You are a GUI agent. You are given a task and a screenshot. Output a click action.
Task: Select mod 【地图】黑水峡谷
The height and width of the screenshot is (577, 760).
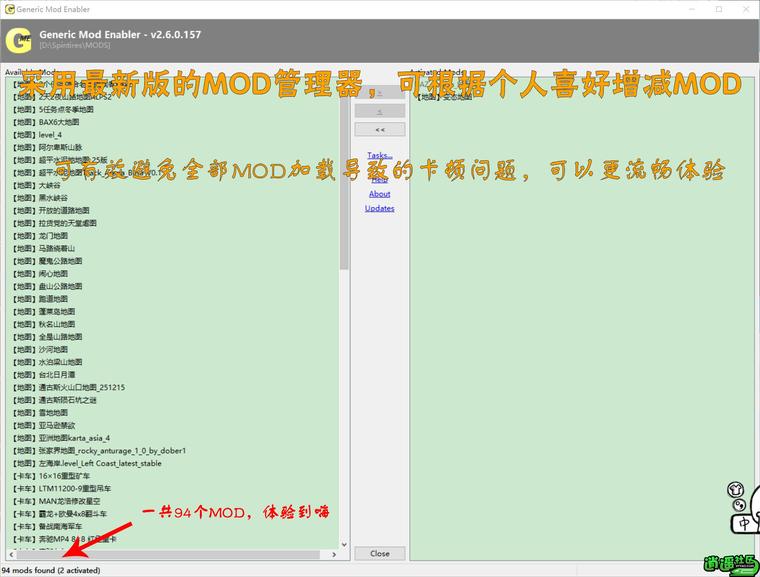coord(40,198)
